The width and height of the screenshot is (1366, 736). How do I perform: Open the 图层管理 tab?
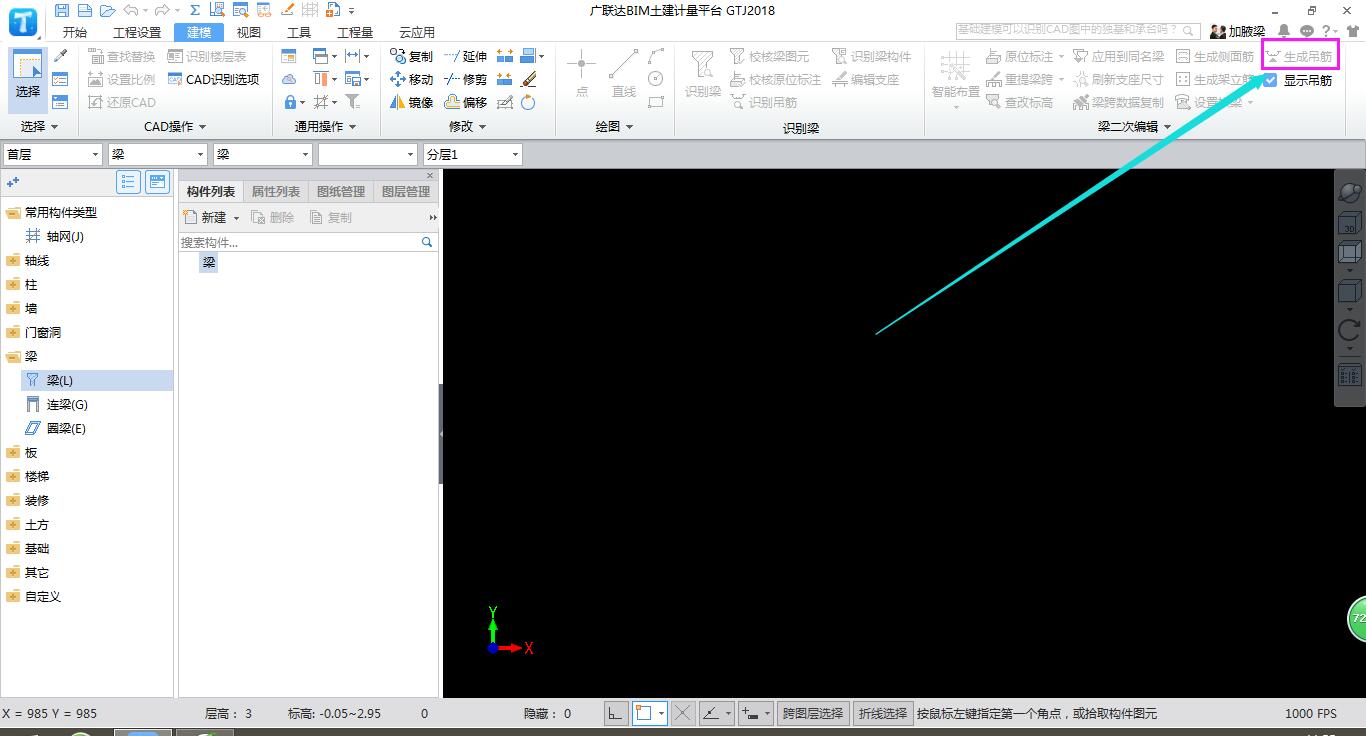pos(406,192)
